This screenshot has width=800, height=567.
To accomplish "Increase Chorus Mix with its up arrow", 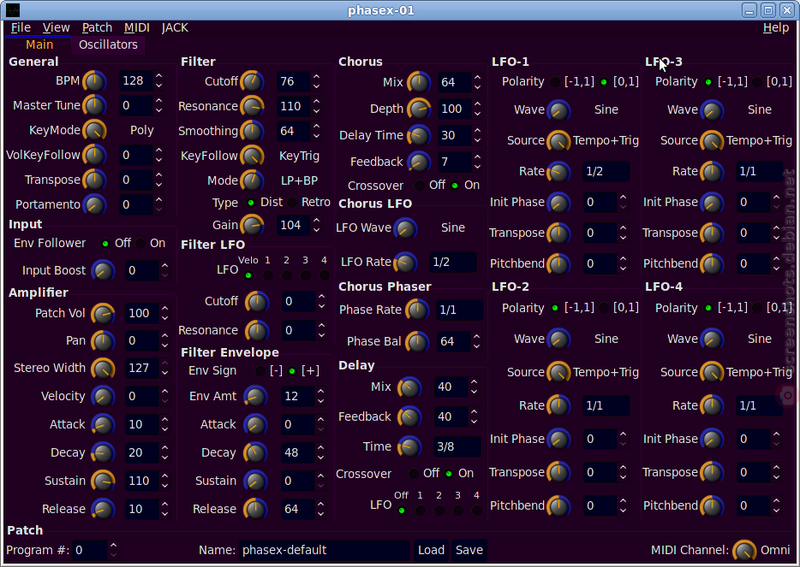I will tap(477, 78).
